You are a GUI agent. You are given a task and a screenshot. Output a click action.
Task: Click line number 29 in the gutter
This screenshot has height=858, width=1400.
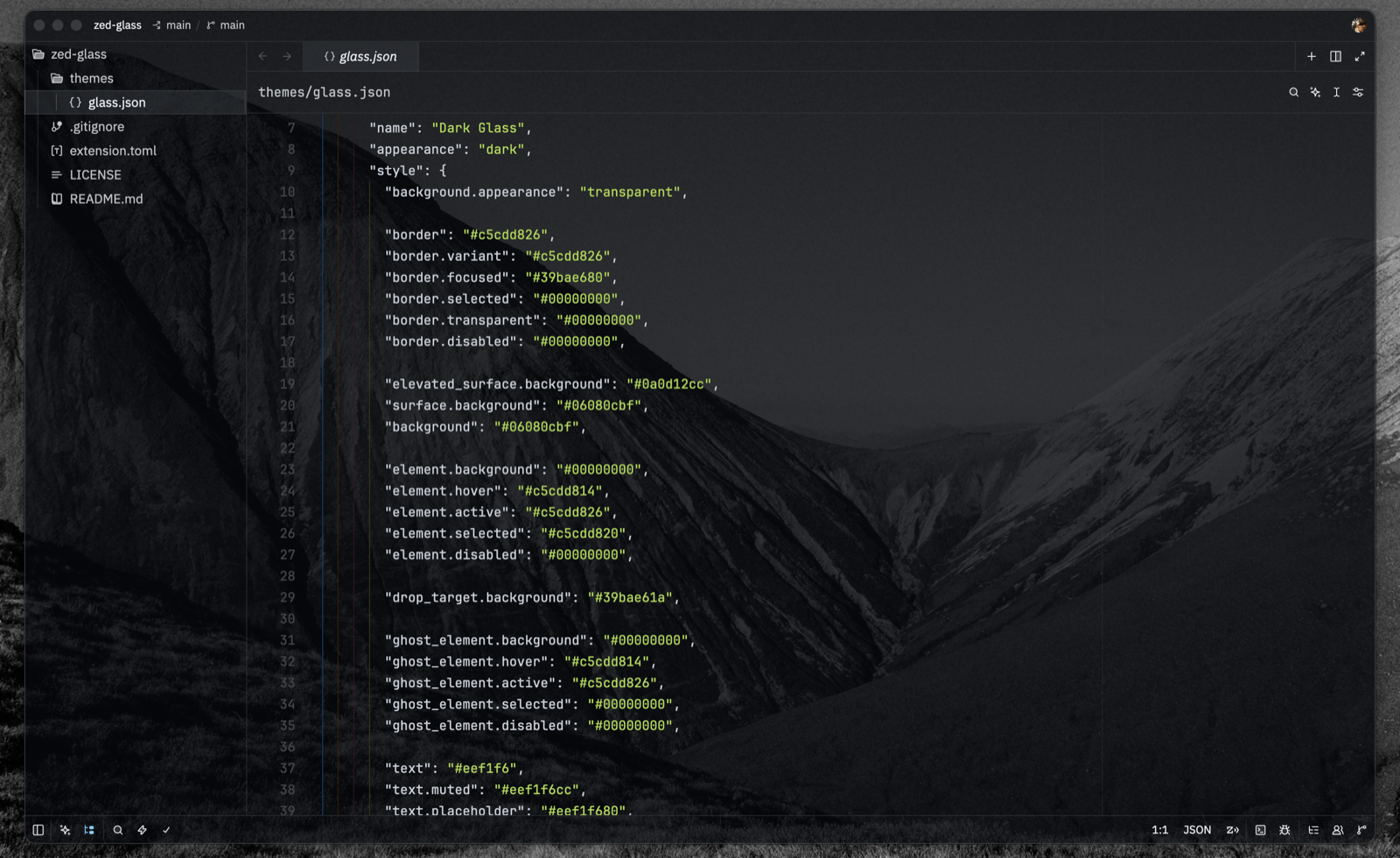click(287, 597)
